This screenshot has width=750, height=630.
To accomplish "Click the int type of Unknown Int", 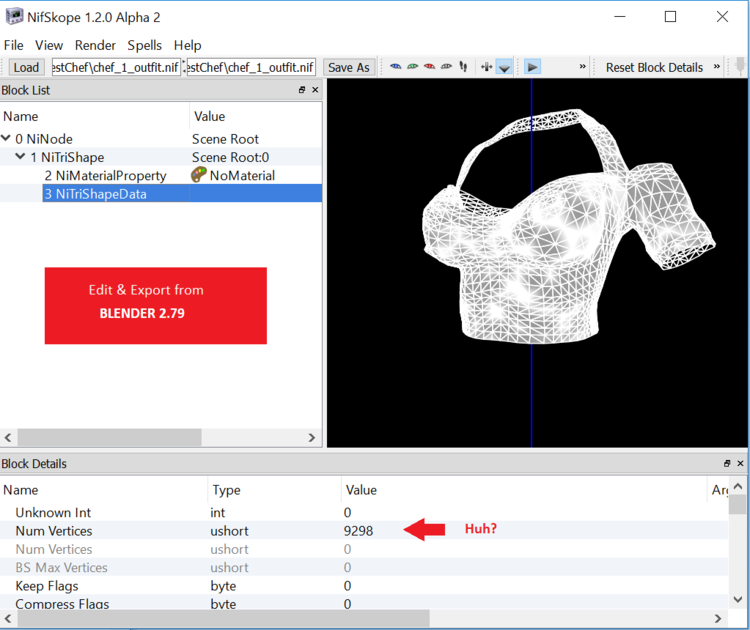I will pyautogui.click(x=218, y=512).
